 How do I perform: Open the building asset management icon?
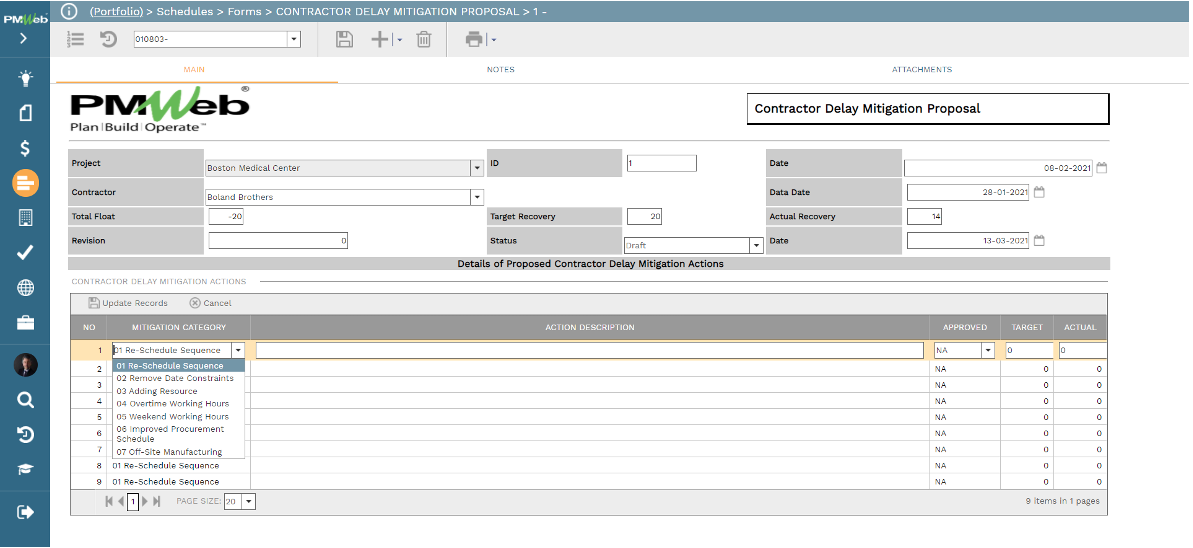click(25, 218)
